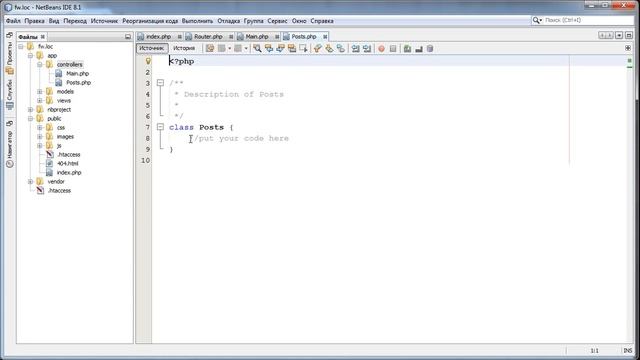The width and height of the screenshot is (640, 360).
Task: Focus the Поиск search field
Action: pyautogui.click(x=588, y=20)
